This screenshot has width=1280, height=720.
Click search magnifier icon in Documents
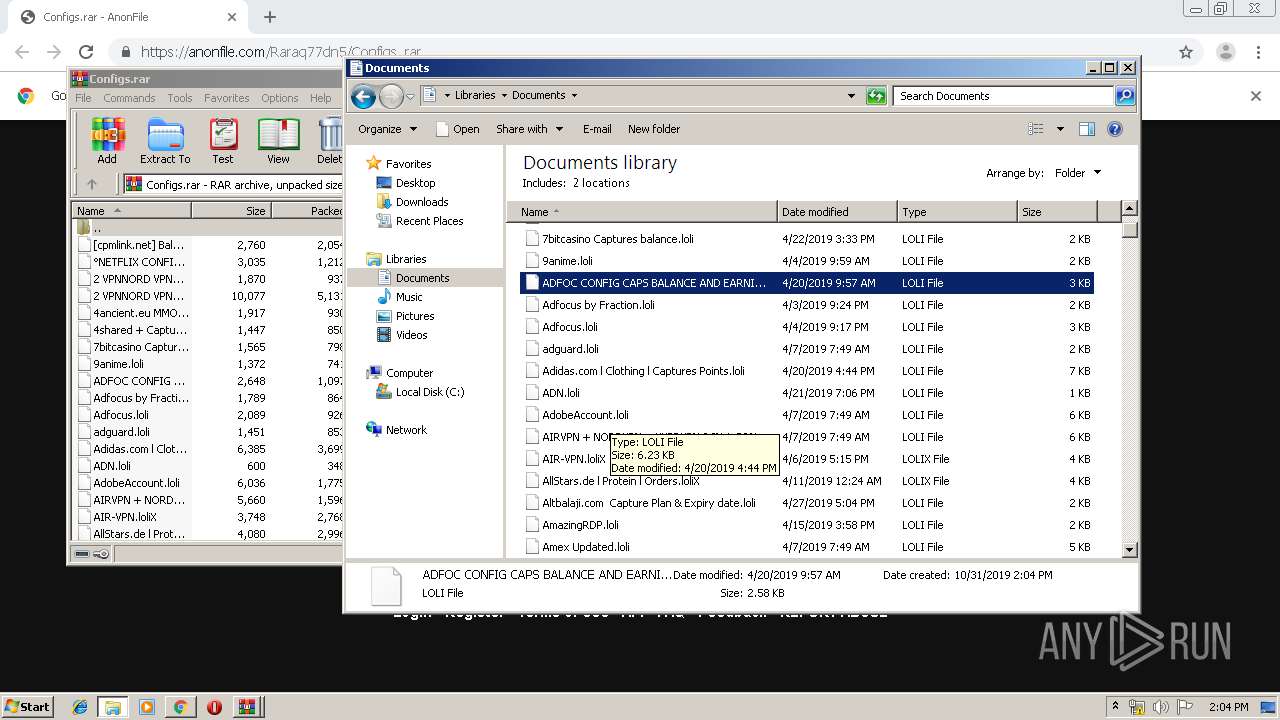click(1125, 96)
